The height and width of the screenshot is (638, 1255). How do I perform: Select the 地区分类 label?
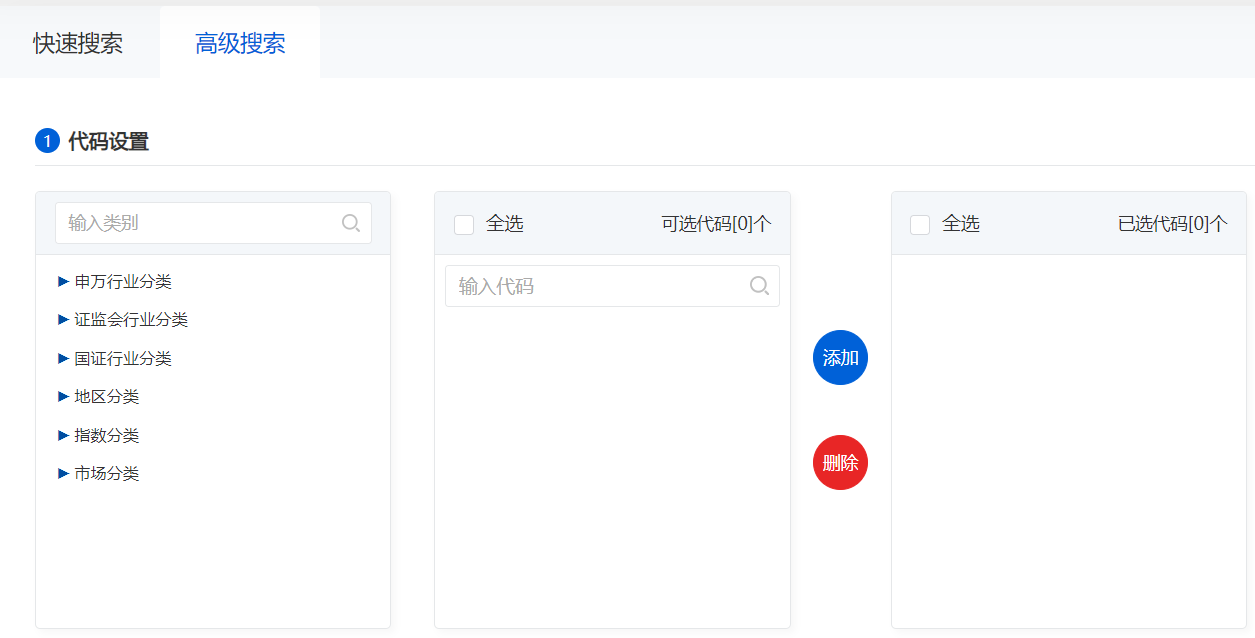[107, 396]
